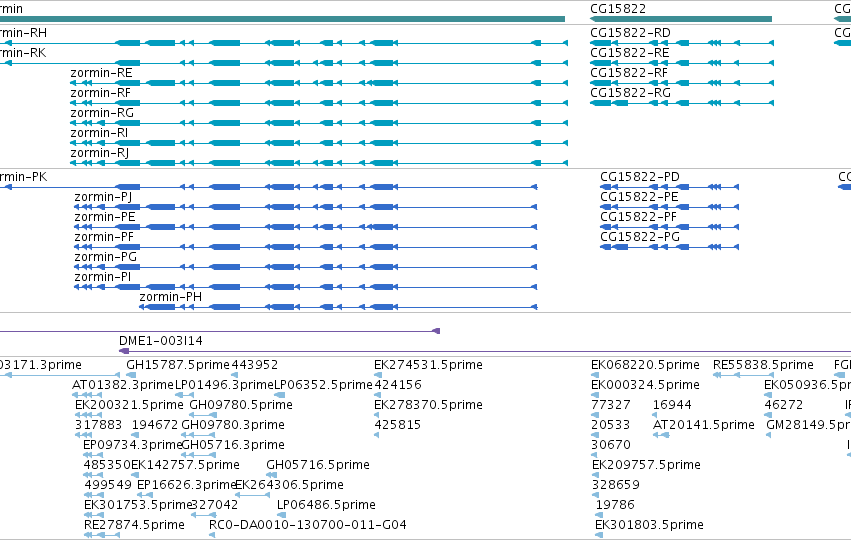Click the DME1-003I14 clone label
The height and width of the screenshot is (540, 851).
coord(161,341)
